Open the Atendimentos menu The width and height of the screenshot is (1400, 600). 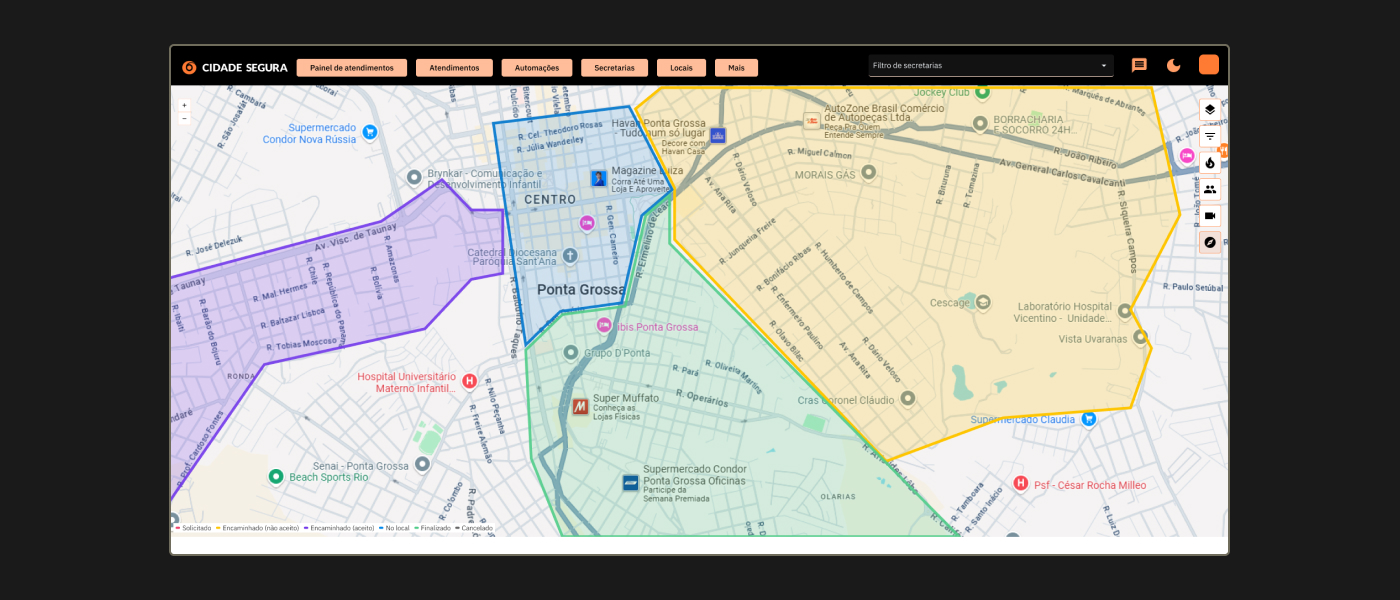(454, 68)
